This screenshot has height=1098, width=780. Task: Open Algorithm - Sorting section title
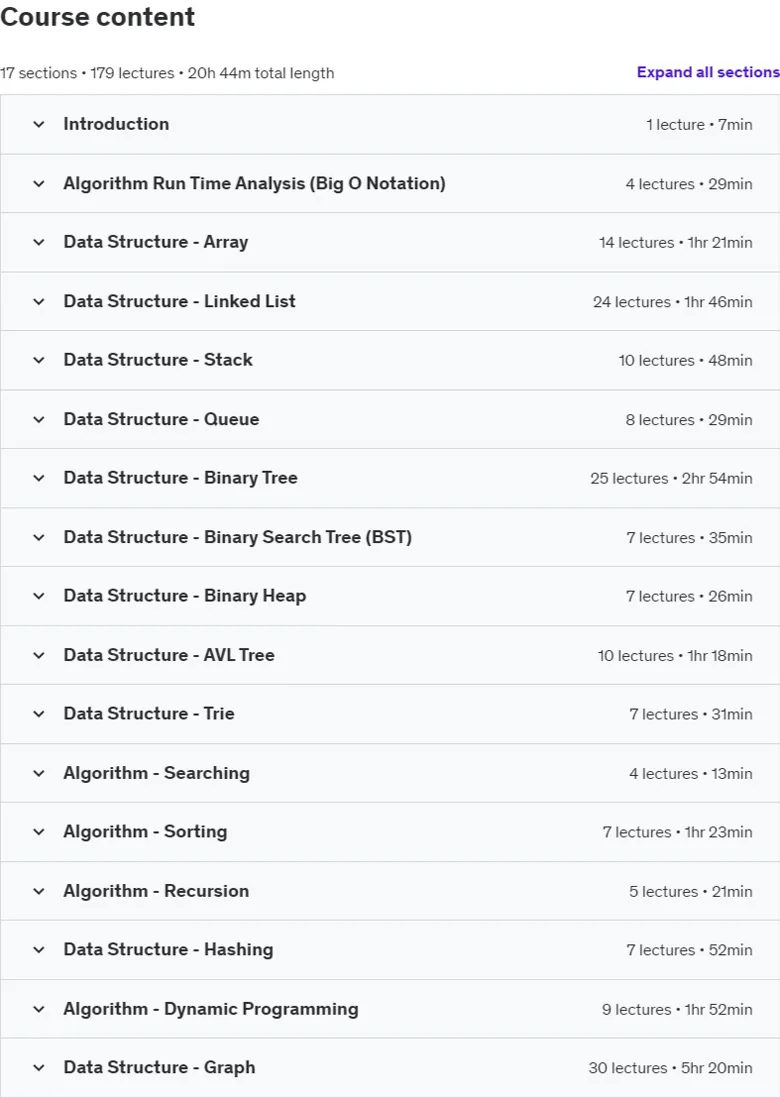coord(145,832)
